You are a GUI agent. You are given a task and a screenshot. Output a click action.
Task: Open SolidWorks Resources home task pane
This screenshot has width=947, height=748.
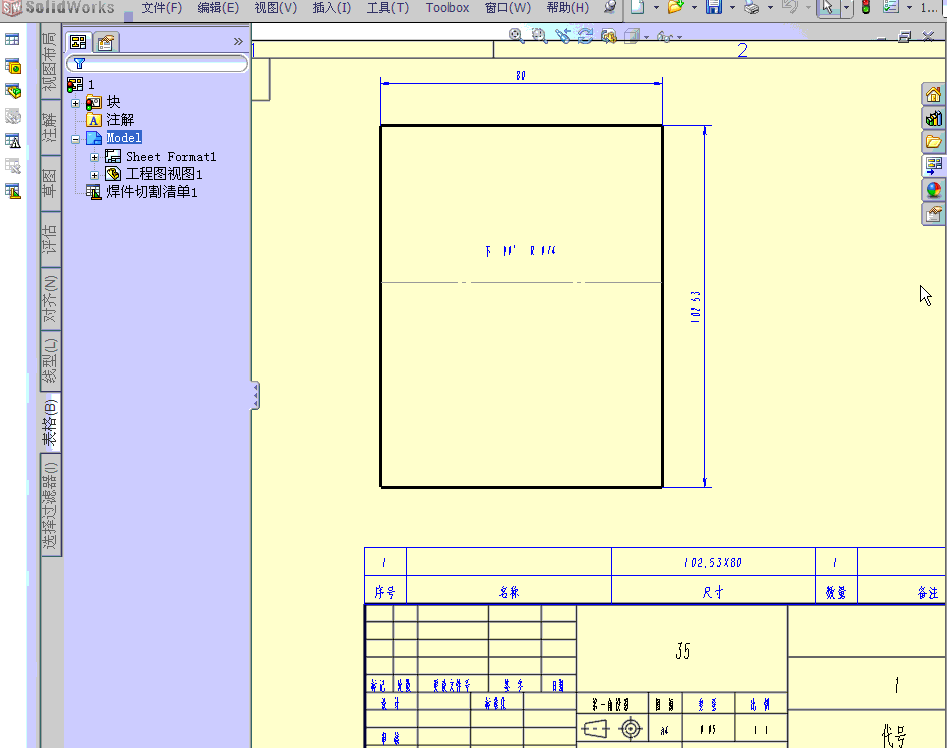pos(934,94)
